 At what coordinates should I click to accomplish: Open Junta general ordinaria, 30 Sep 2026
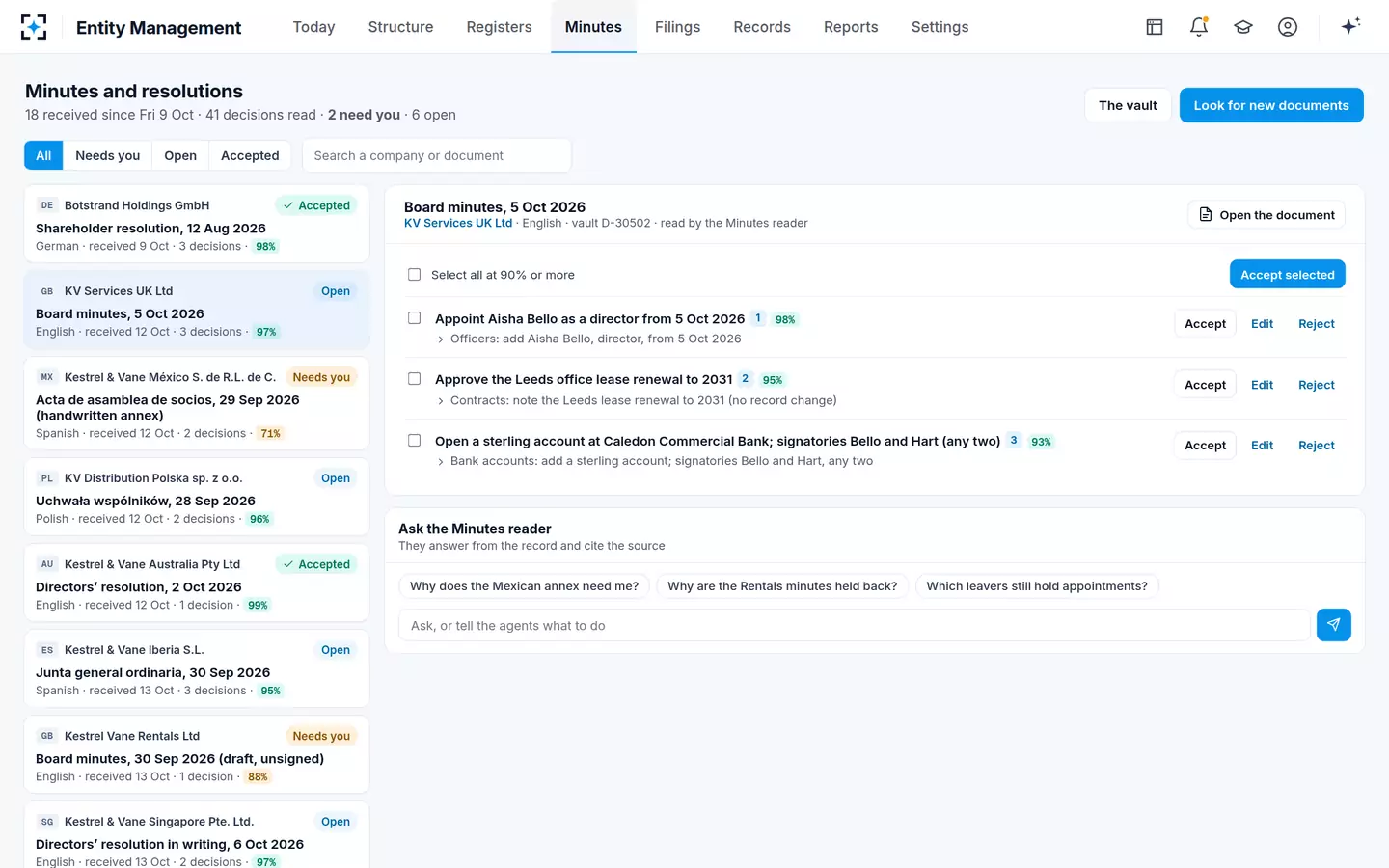point(197,668)
